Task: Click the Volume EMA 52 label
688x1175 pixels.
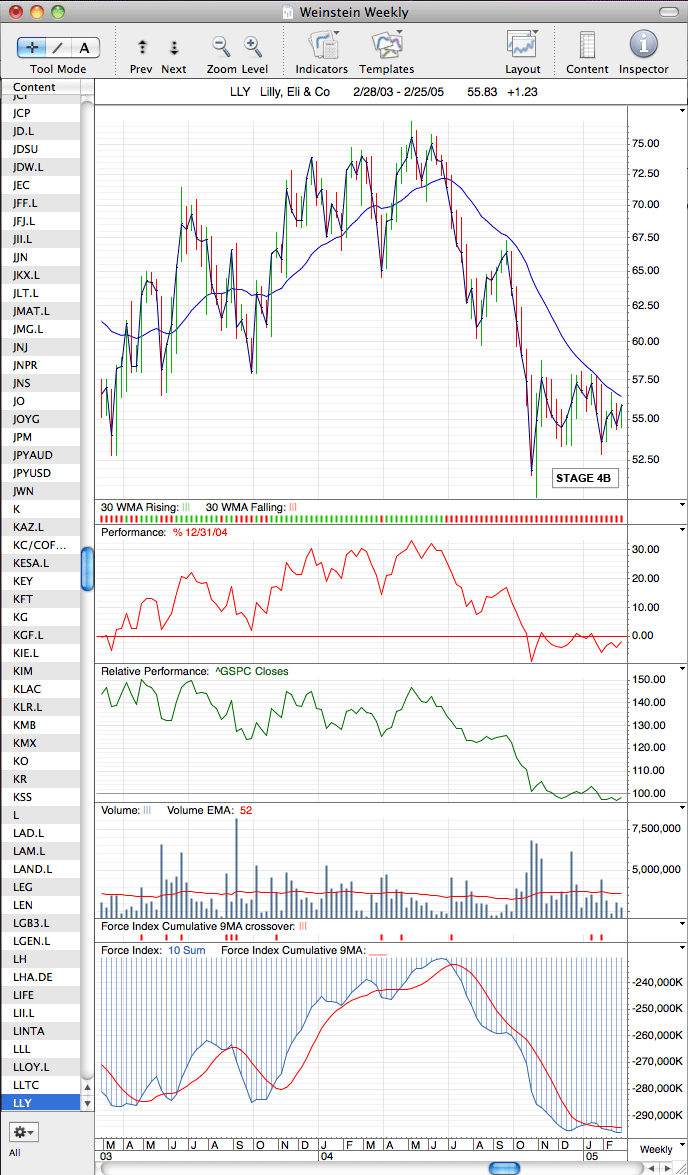Action: 209,810
